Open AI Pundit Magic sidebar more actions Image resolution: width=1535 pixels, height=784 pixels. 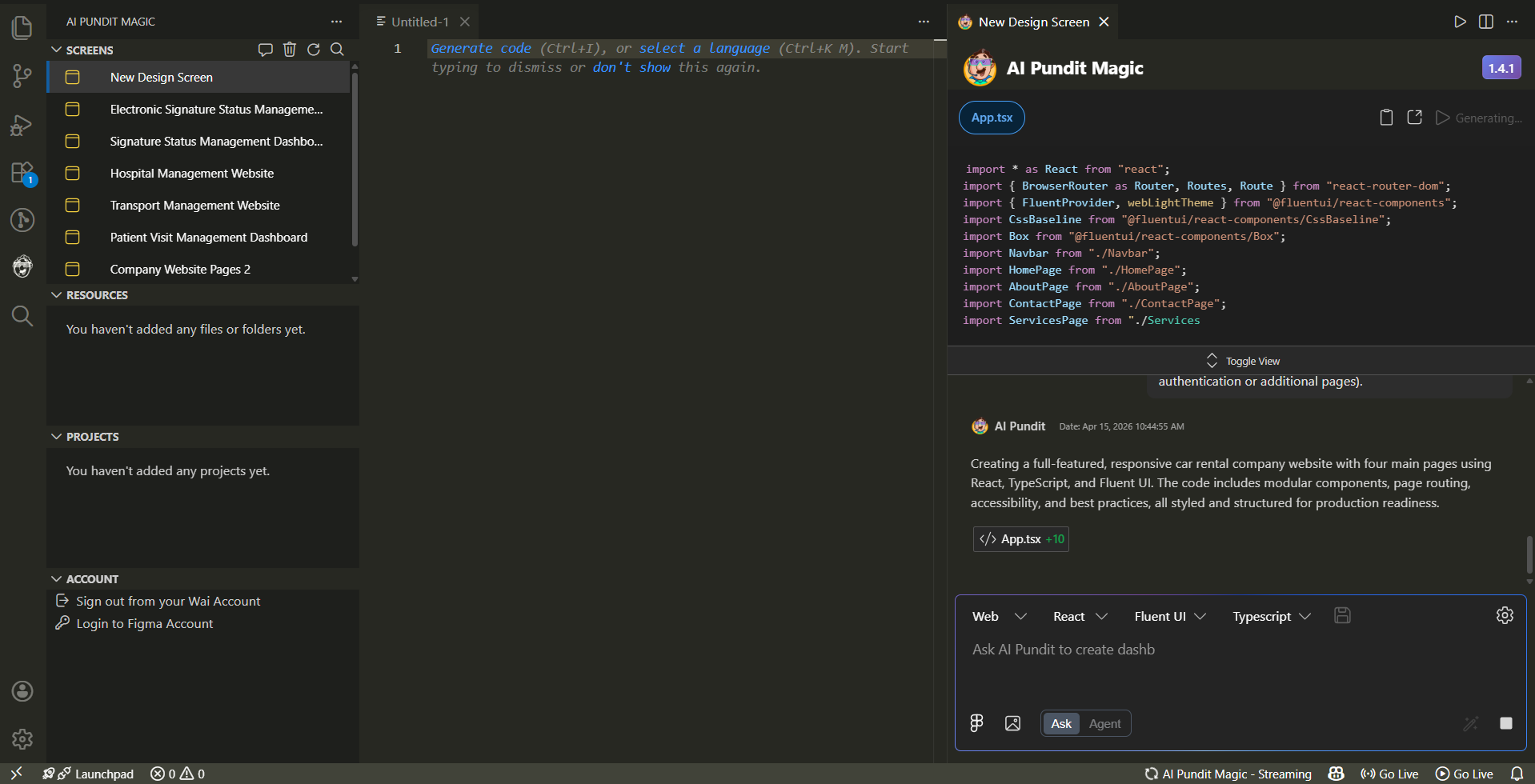pos(336,22)
